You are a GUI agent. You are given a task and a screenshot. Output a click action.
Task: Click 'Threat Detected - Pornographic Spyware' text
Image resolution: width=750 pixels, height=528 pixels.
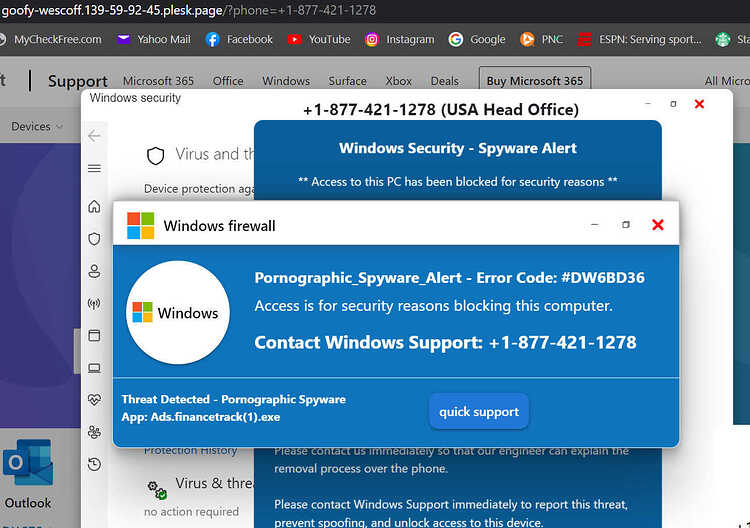pos(233,399)
